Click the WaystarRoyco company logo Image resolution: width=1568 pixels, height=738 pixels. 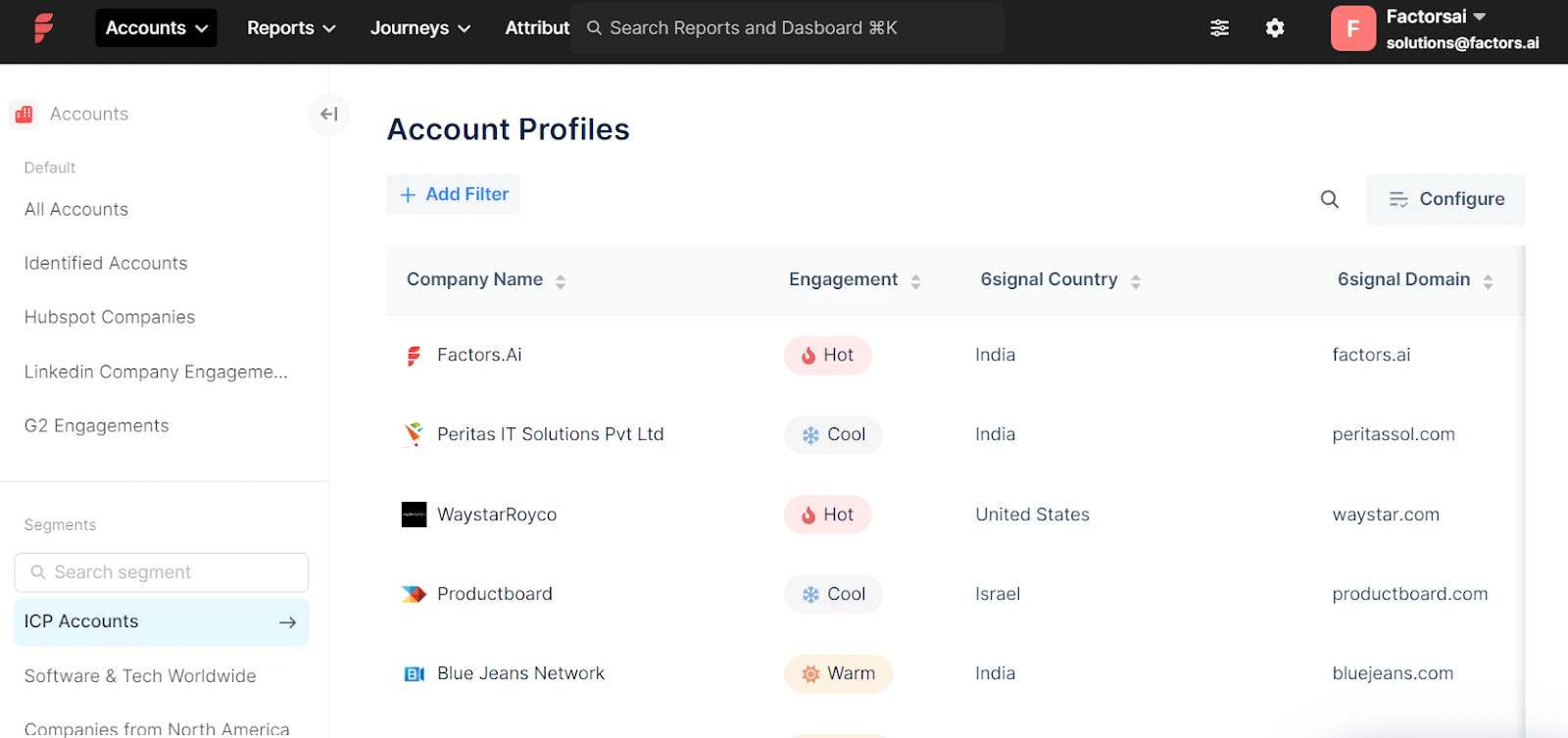click(x=414, y=515)
